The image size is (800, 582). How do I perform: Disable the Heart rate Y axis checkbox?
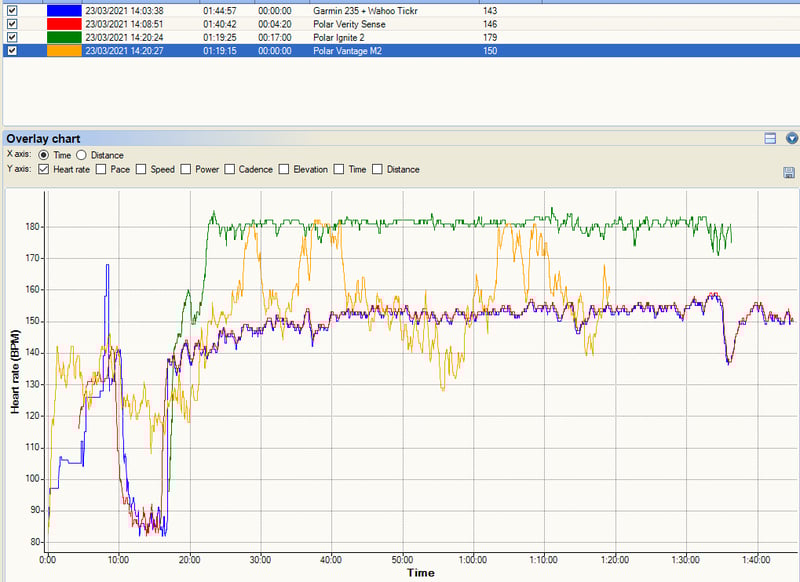pyautogui.click(x=43, y=169)
